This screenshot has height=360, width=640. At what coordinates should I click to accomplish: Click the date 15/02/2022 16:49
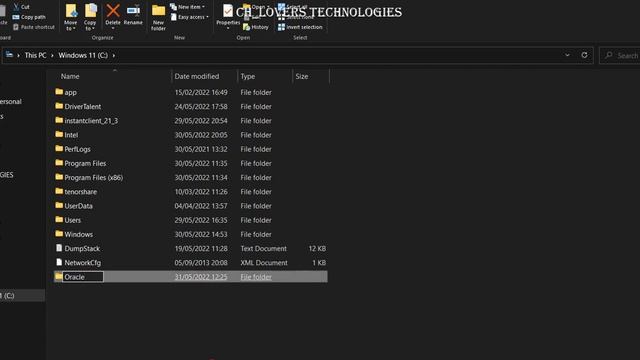pyautogui.click(x=201, y=92)
